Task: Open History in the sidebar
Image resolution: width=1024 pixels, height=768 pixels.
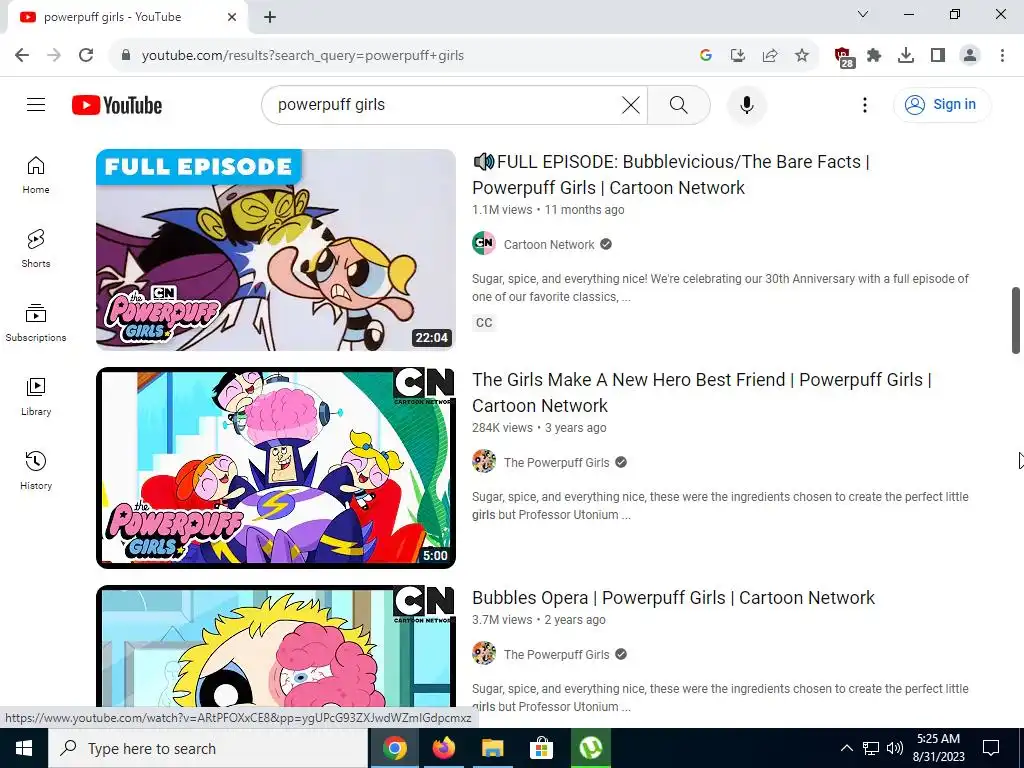Action: 36,470
